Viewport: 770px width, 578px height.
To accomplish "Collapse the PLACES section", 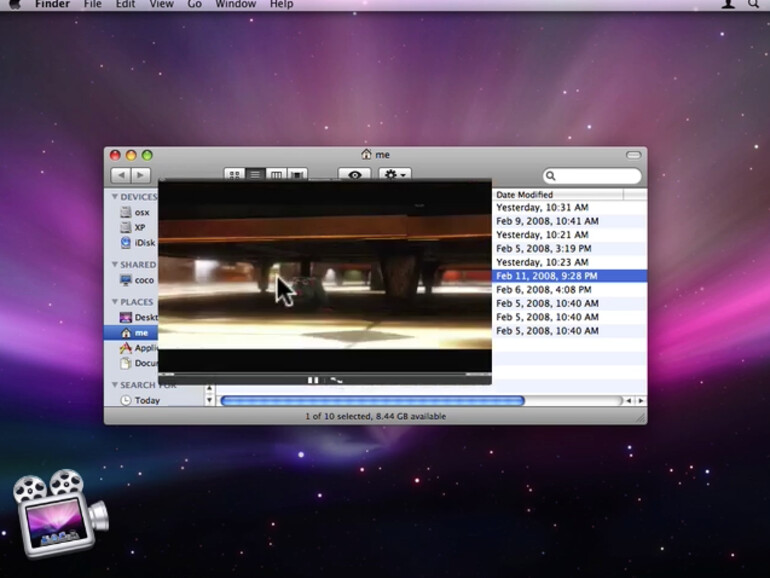I will (114, 302).
